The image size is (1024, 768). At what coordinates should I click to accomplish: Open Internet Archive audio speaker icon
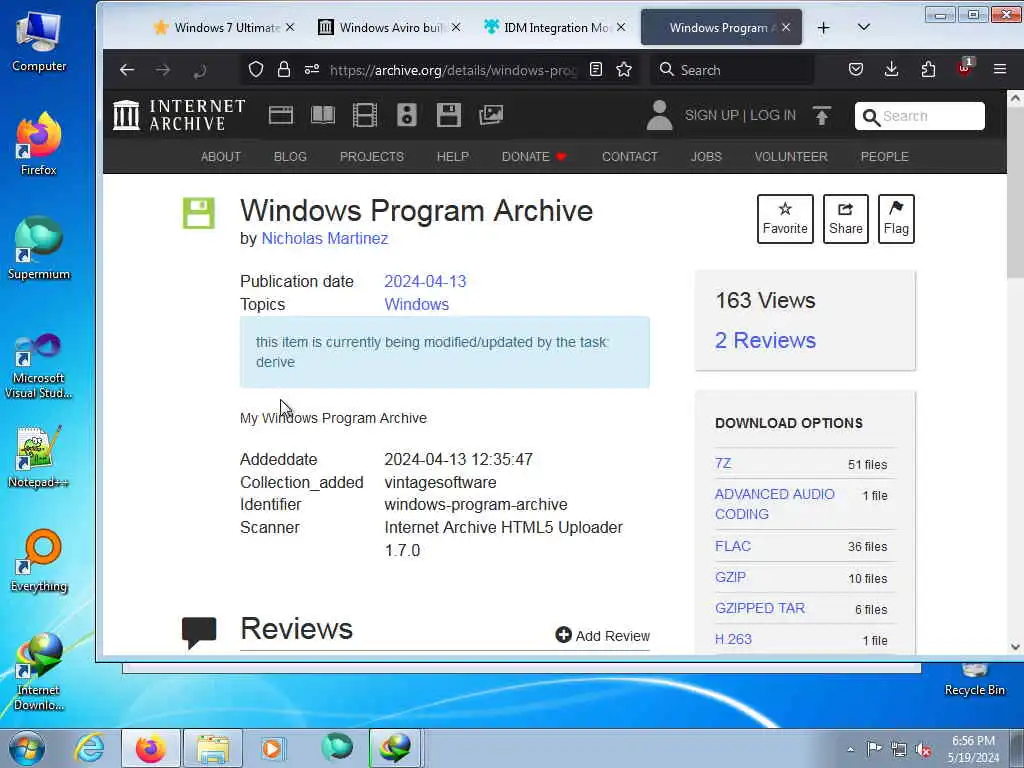coord(406,115)
